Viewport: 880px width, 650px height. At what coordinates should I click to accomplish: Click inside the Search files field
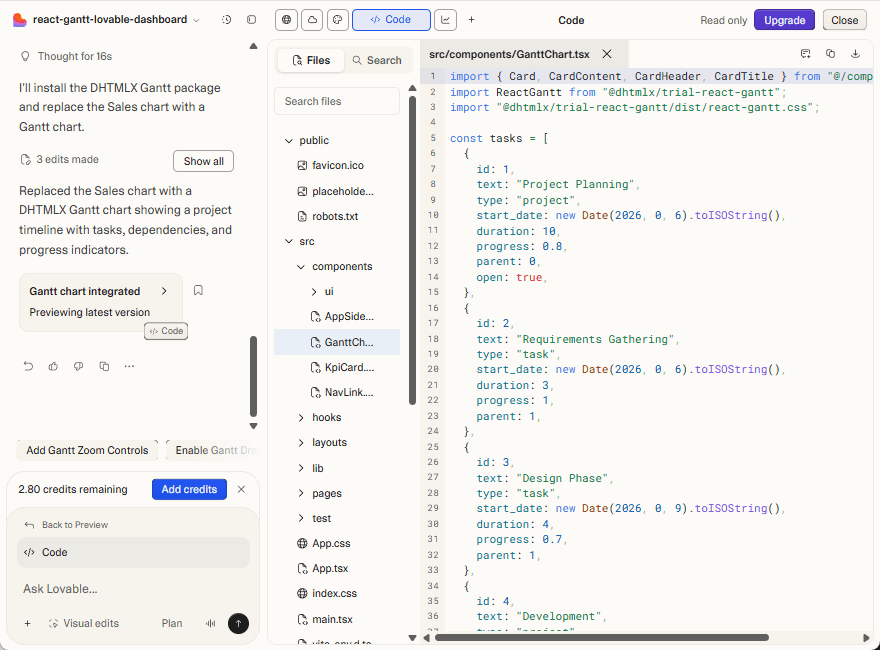click(x=336, y=100)
